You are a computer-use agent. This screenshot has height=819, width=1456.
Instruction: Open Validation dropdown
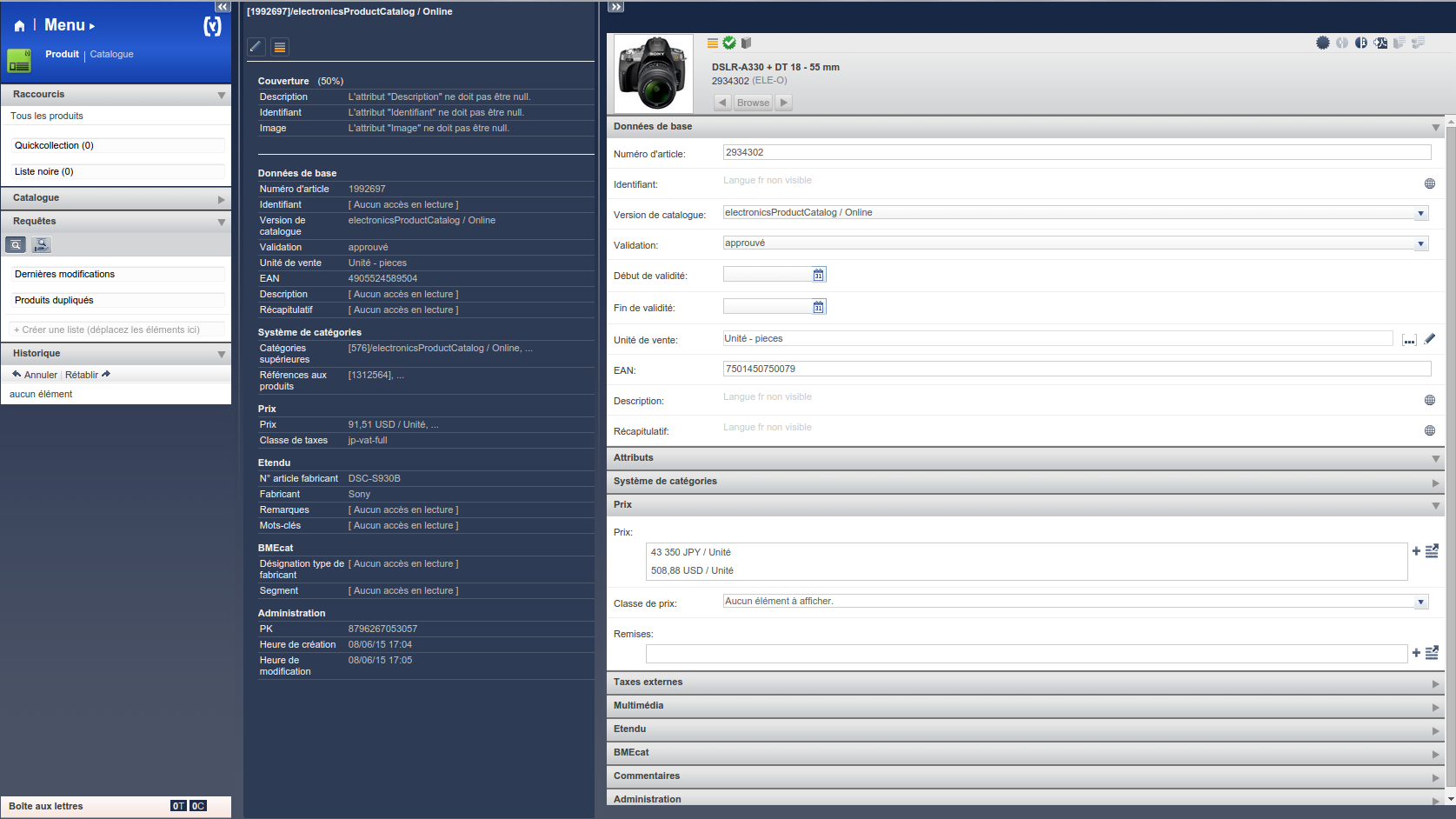coord(1421,243)
